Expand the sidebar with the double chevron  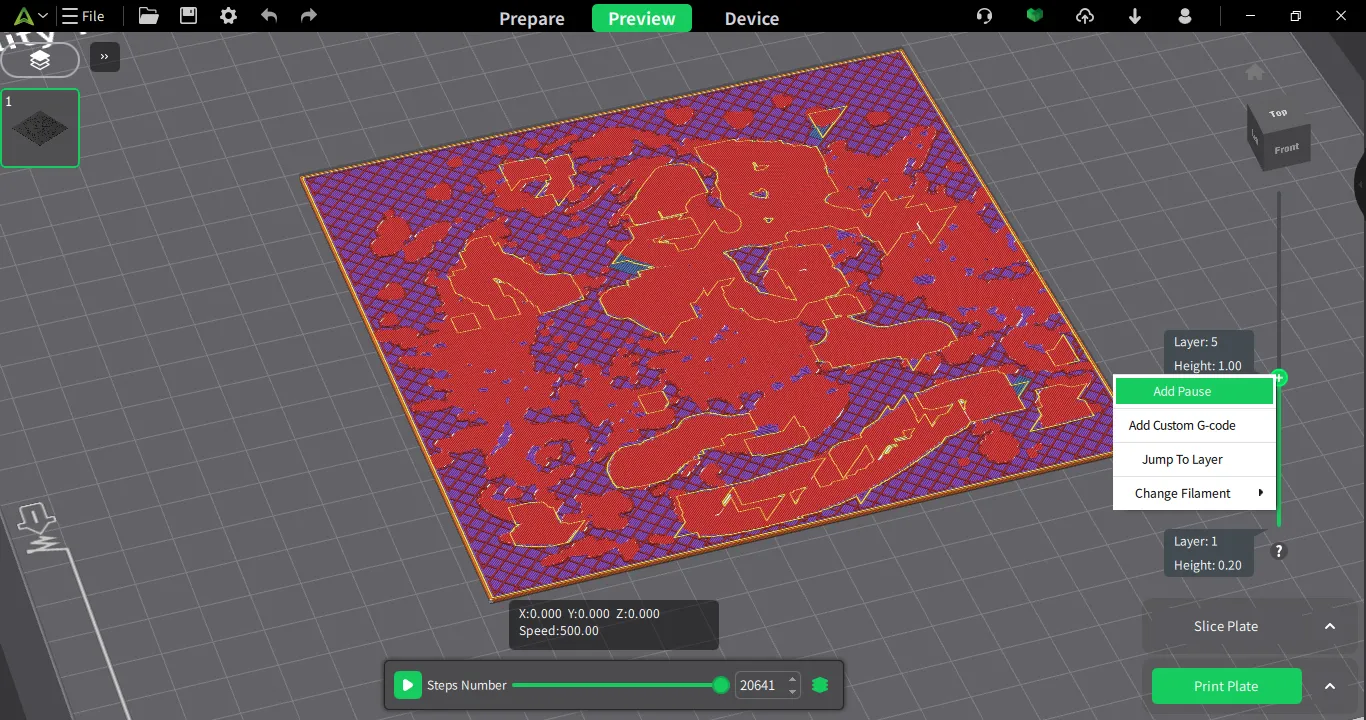[x=105, y=57]
